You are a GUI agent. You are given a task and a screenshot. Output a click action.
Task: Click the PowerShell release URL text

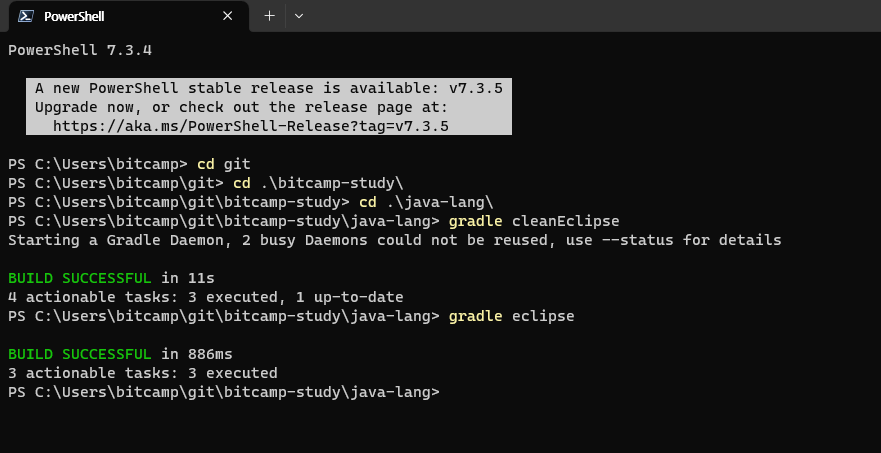tap(251, 126)
